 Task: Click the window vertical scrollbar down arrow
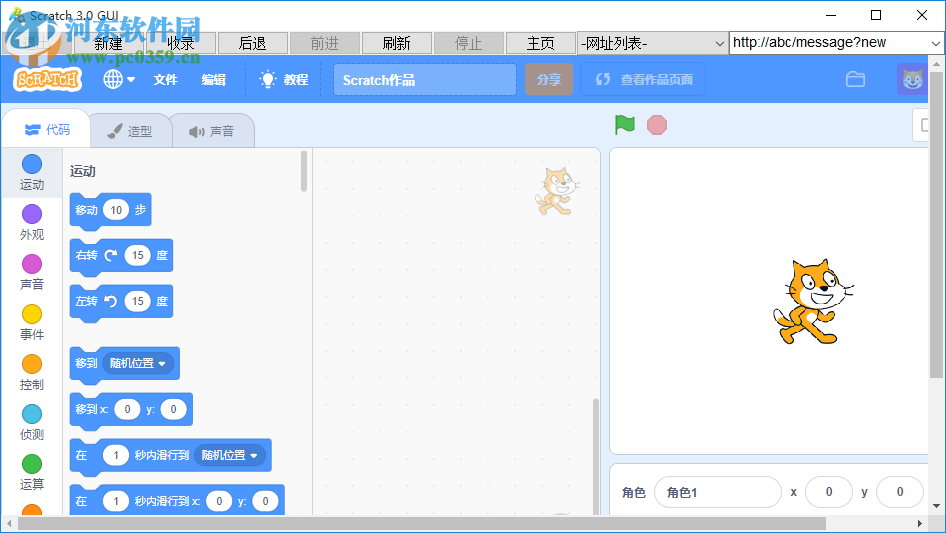(936, 506)
